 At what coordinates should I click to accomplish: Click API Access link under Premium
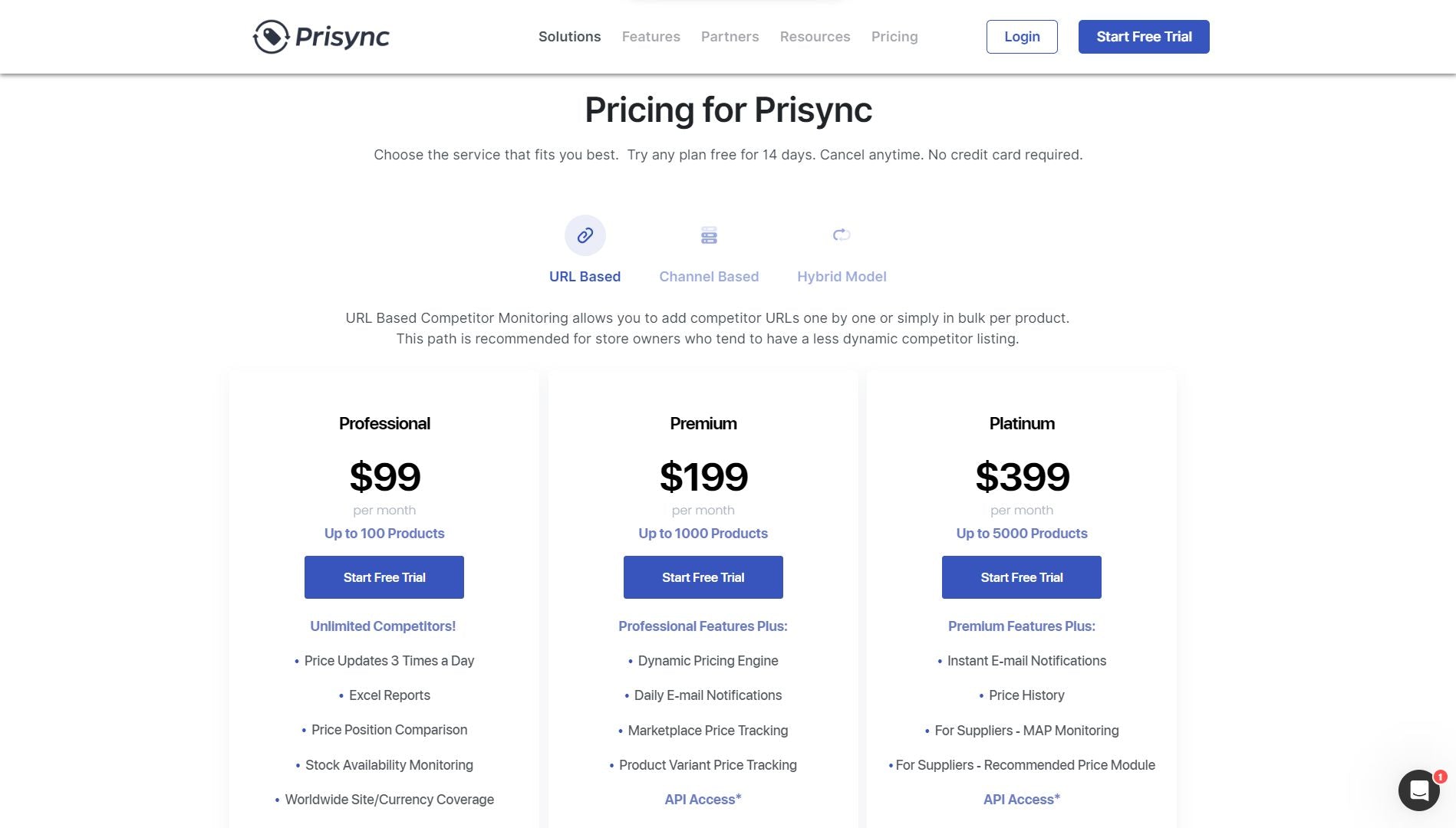coord(703,800)
